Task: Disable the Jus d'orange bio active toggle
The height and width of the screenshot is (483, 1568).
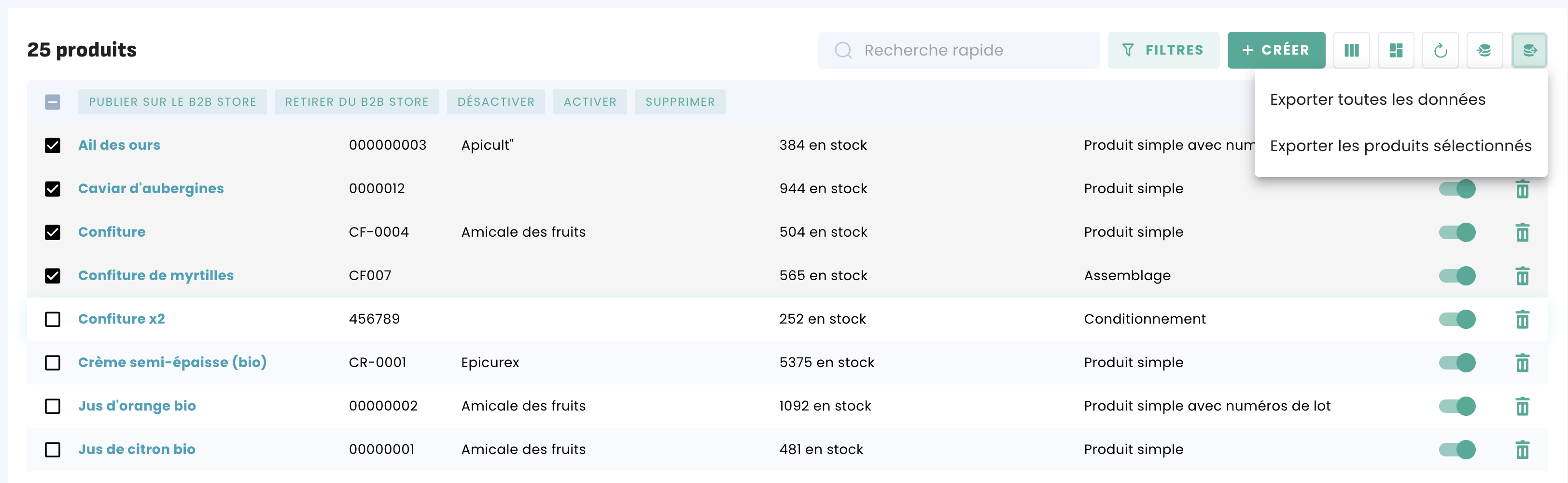Action: coord(1456,406)
